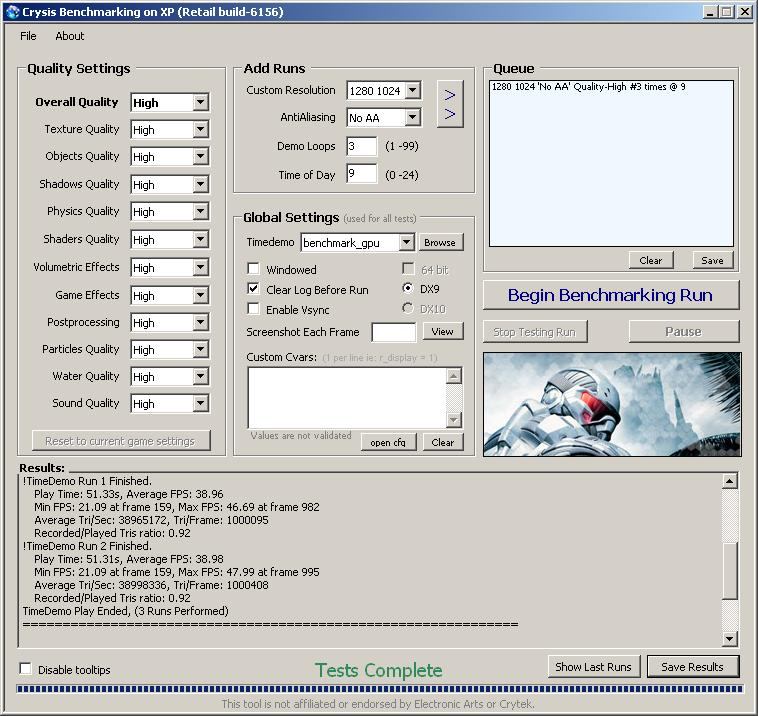The image size is (758, 716).
Task: Click the Results scrollbar thumb
Action: click(x=729, y=570)
